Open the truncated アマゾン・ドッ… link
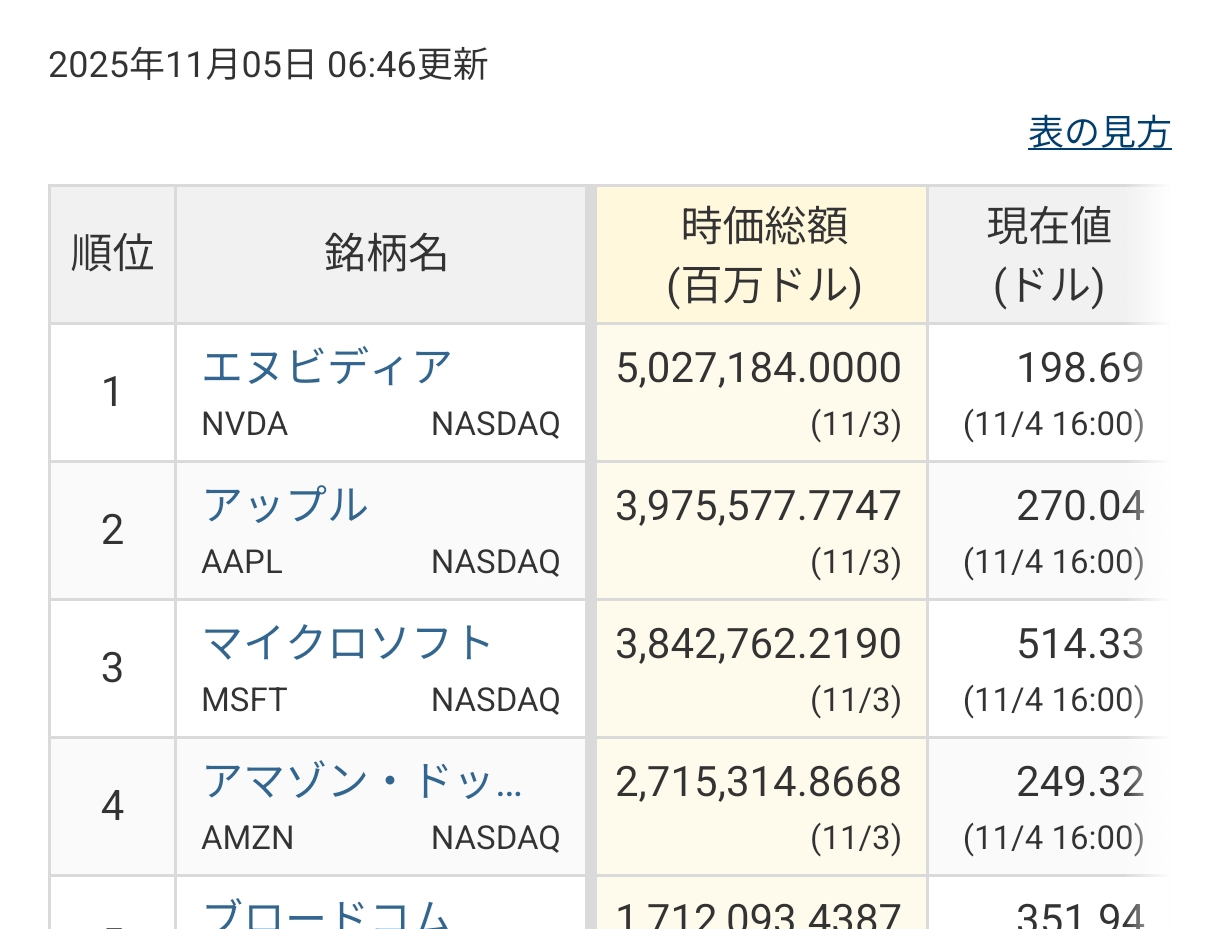This screenshot has height=929, width=1220. [362, 782]
